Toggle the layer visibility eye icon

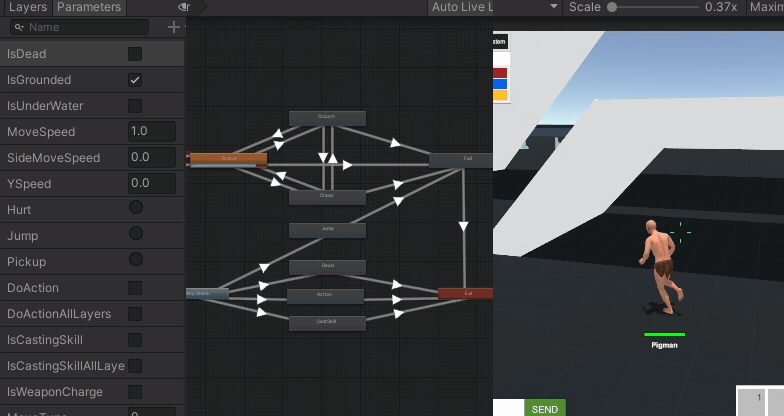point(184,7)
